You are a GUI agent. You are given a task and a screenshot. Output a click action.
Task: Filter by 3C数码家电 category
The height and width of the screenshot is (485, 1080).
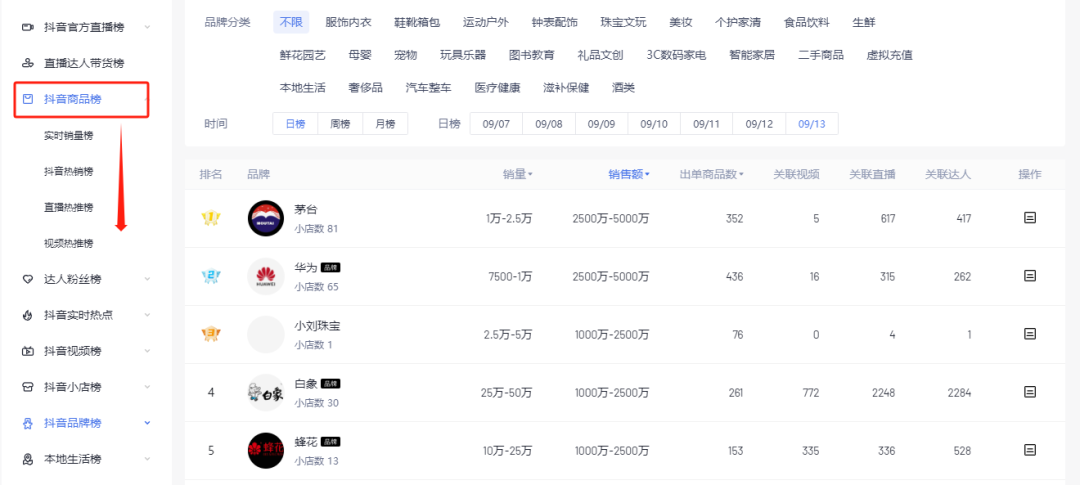(x=676, y=55)
